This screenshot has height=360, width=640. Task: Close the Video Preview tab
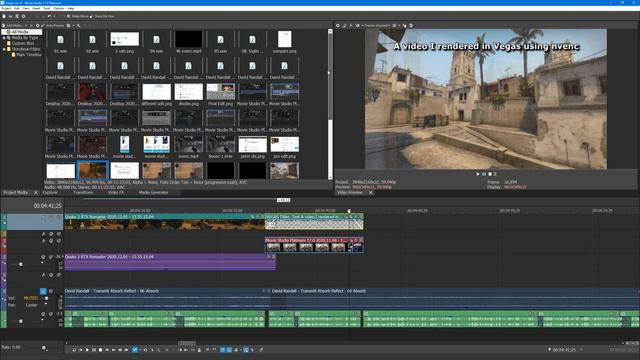pos(371,193)
